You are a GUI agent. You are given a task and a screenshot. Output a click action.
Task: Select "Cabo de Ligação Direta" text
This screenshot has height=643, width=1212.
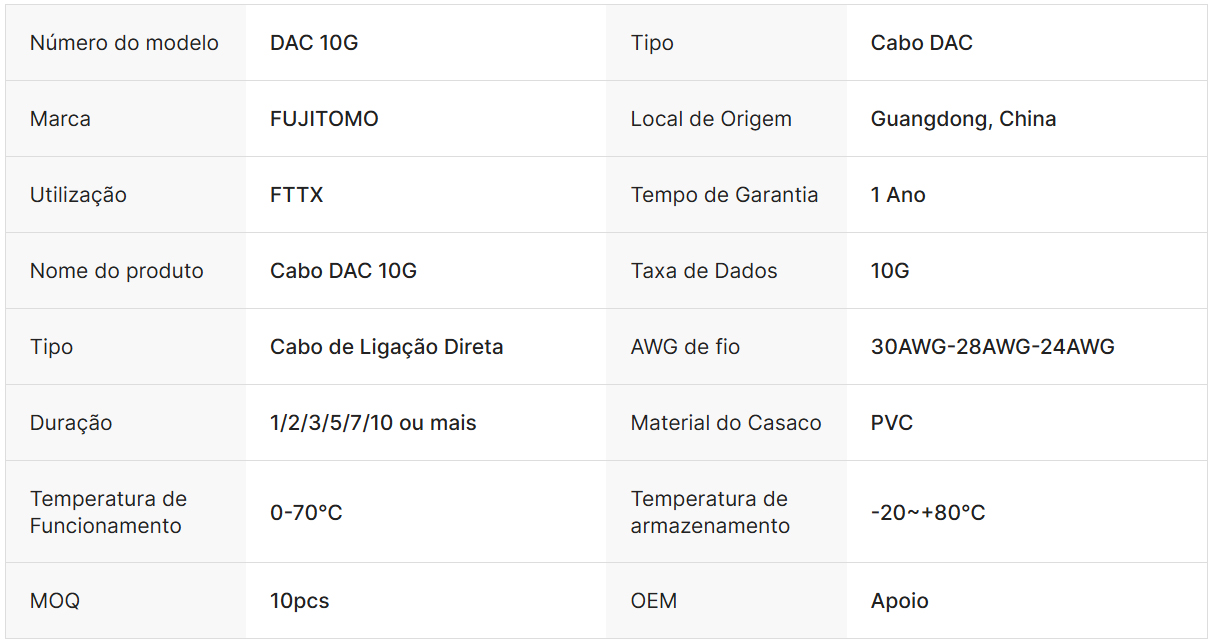pyautogui.click(x=386, y=347)
